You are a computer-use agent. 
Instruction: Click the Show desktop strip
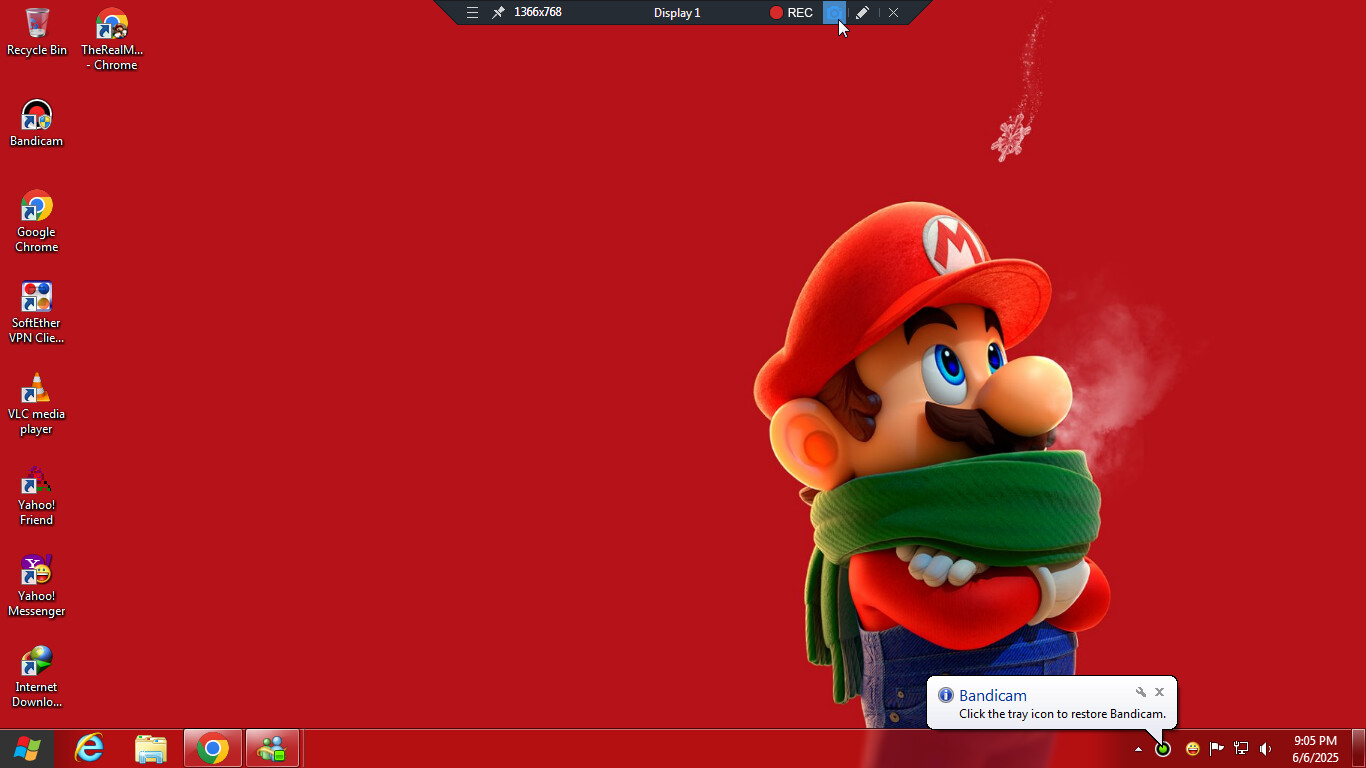[x=1359, y=749]
